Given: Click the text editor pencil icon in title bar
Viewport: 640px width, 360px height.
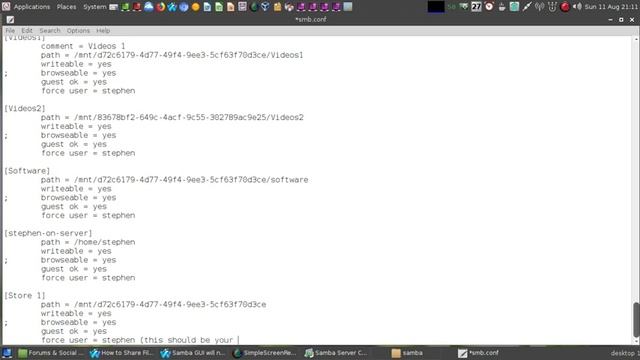Looking at the screenshot, I should (10, 20).
